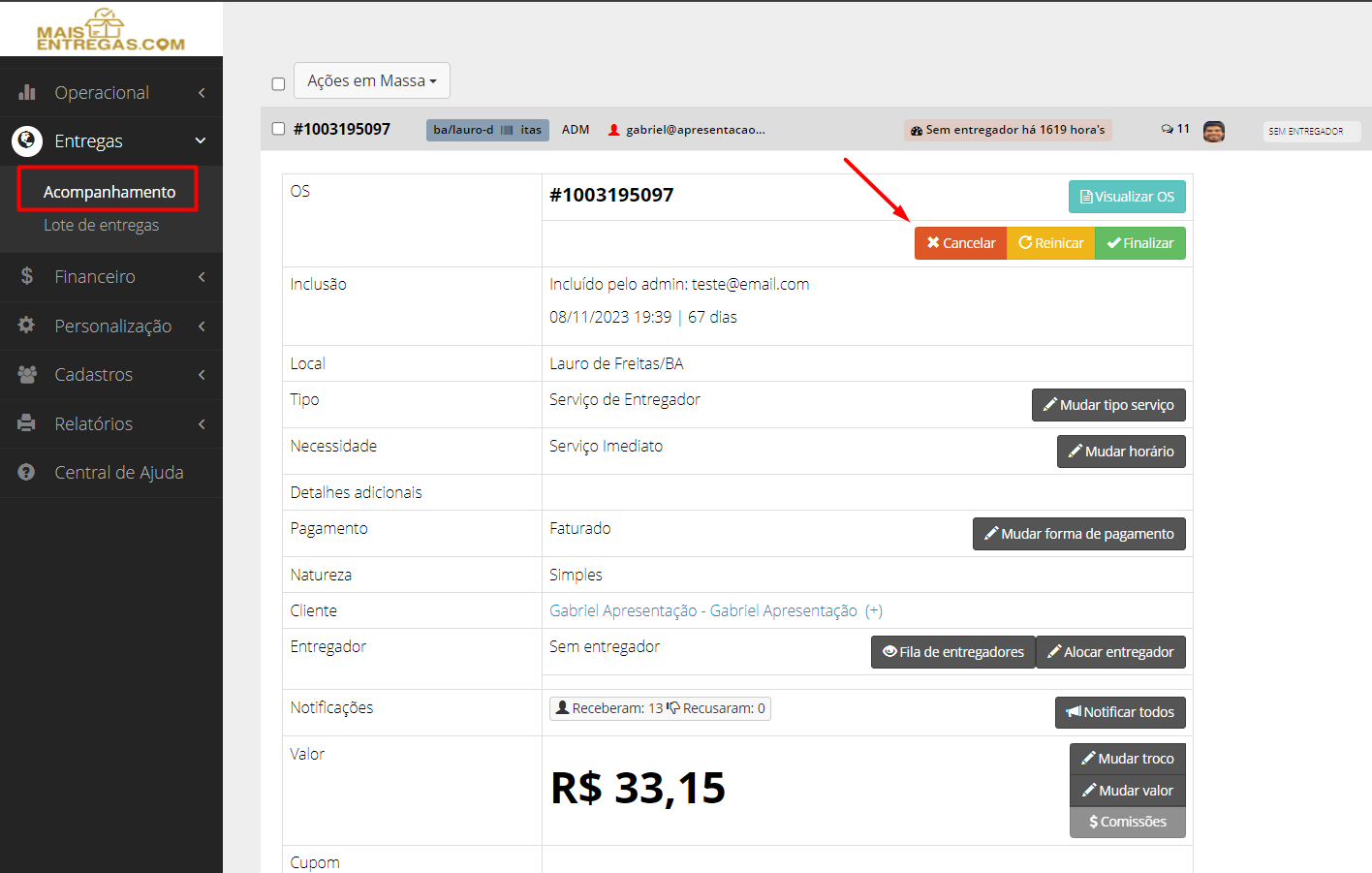Click the user icon beside gabriel@apresentacao
1372x873 pixels.
click(613, 130)
